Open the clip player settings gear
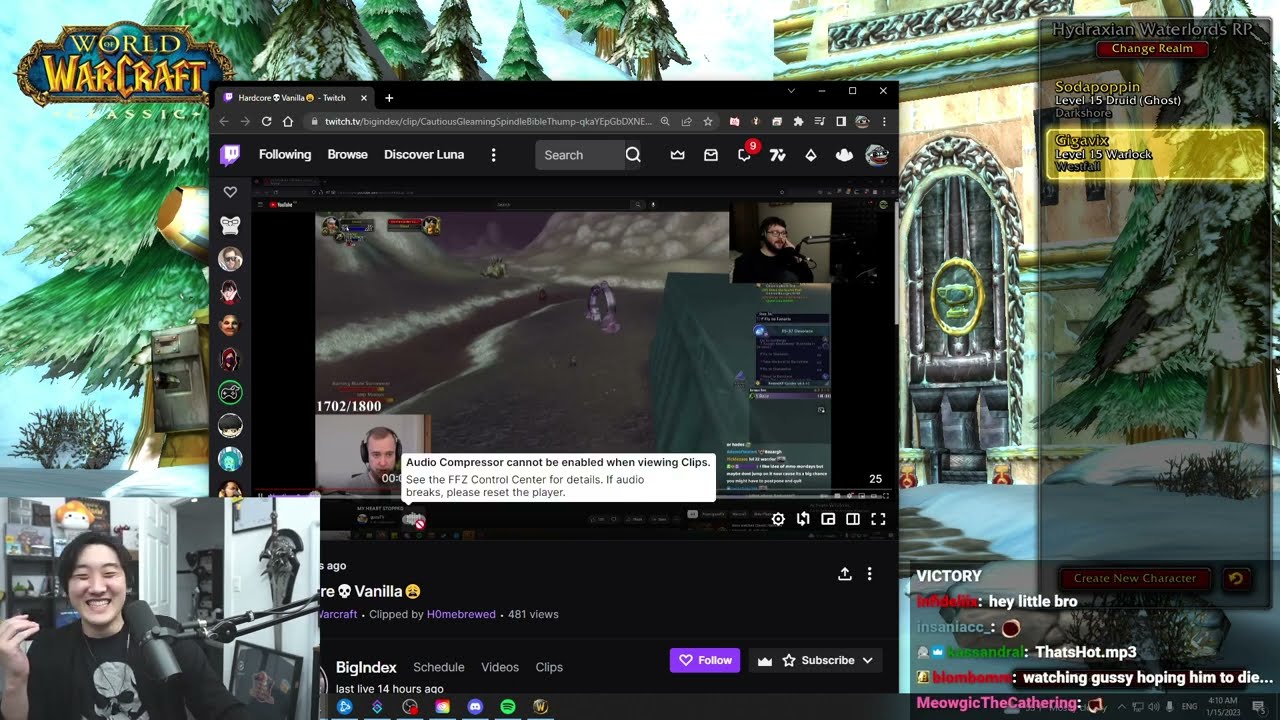Image resolution: width=1280 pixels, height=720 pixels. tap(778, 519)
